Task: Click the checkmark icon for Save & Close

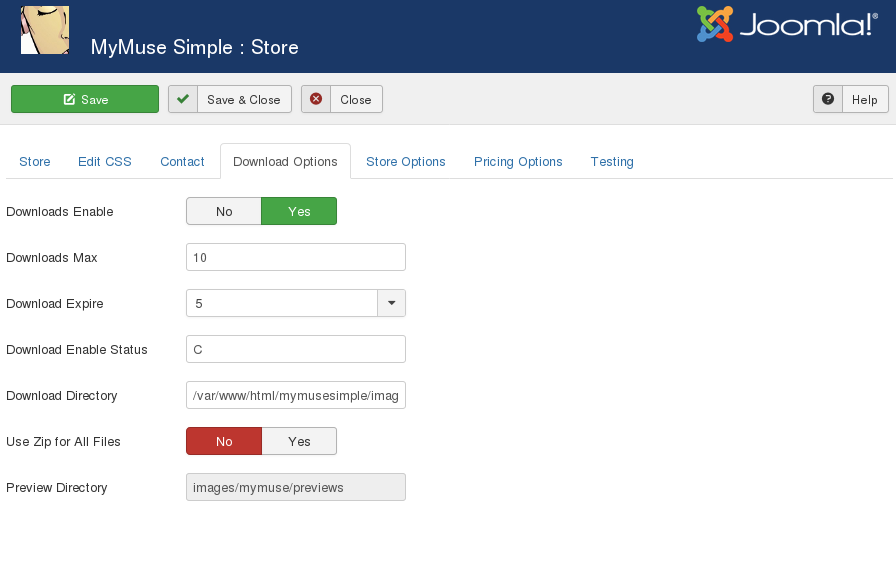Action: (183, 99)
